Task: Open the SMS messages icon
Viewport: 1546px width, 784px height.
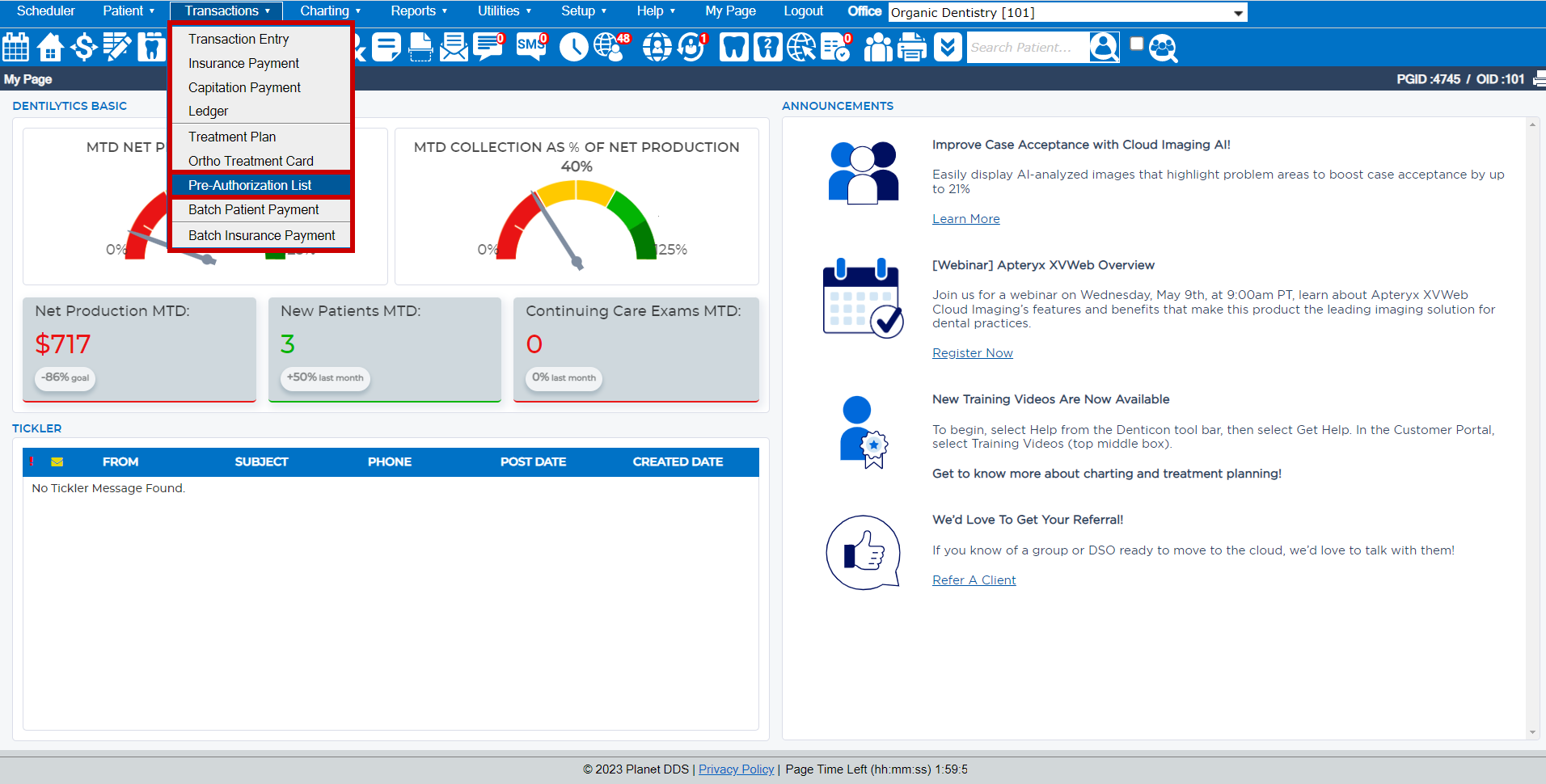Action: tap(530, 47)
